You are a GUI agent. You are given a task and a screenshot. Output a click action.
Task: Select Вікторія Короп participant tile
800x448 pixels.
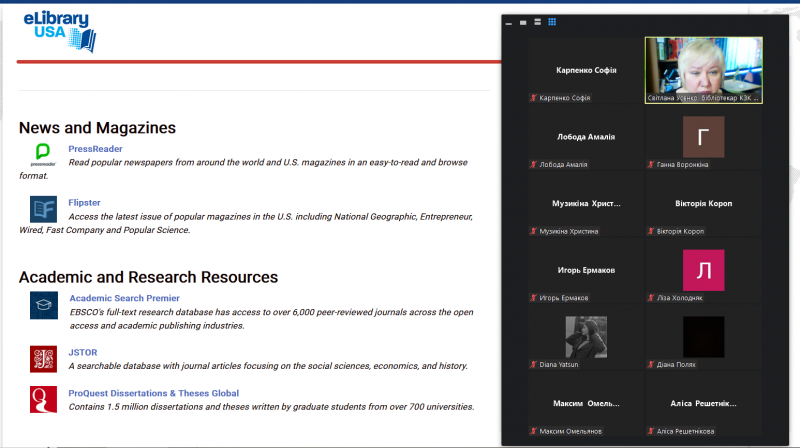704,203
